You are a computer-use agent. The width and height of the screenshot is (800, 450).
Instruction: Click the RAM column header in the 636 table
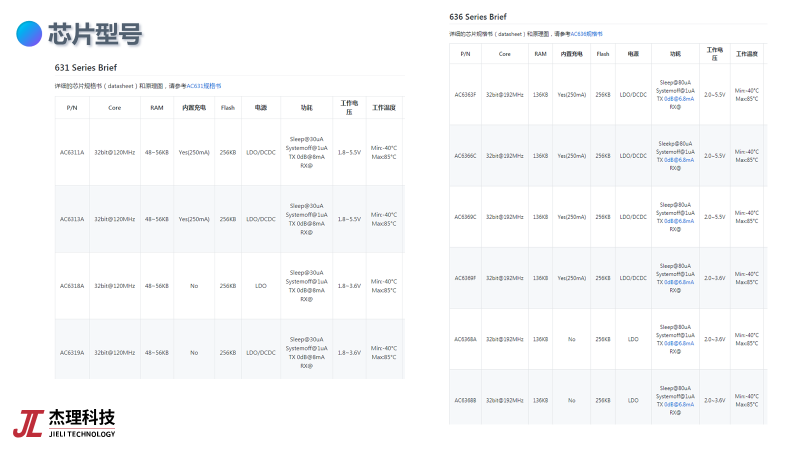(540, 53)
